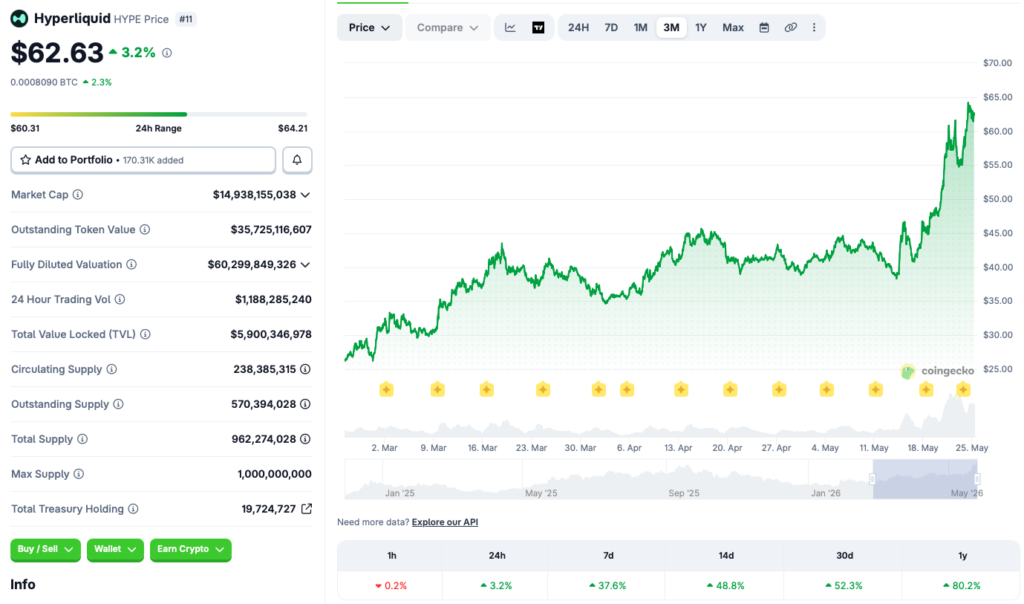
Task: Open info icon beside 570,394,028 value
Action: tap(305, 404)
